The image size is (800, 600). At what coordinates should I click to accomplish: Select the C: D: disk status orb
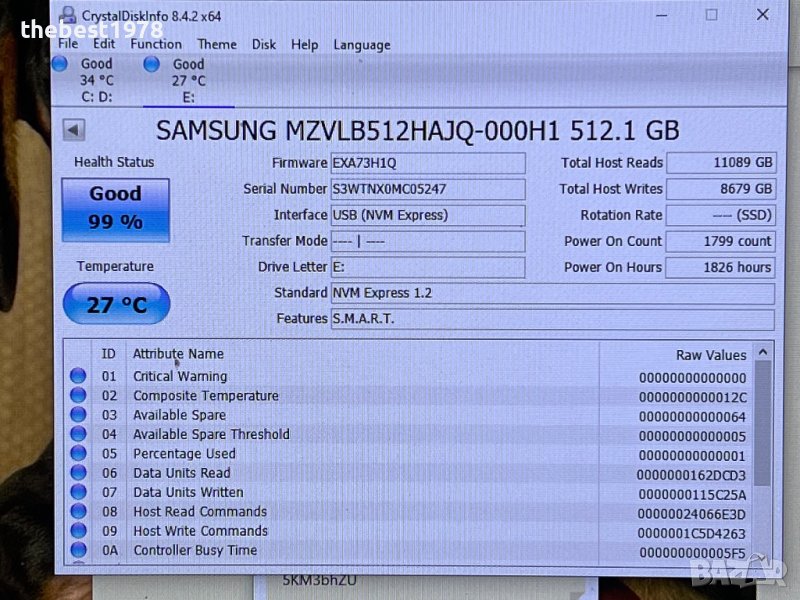point(60,64)
